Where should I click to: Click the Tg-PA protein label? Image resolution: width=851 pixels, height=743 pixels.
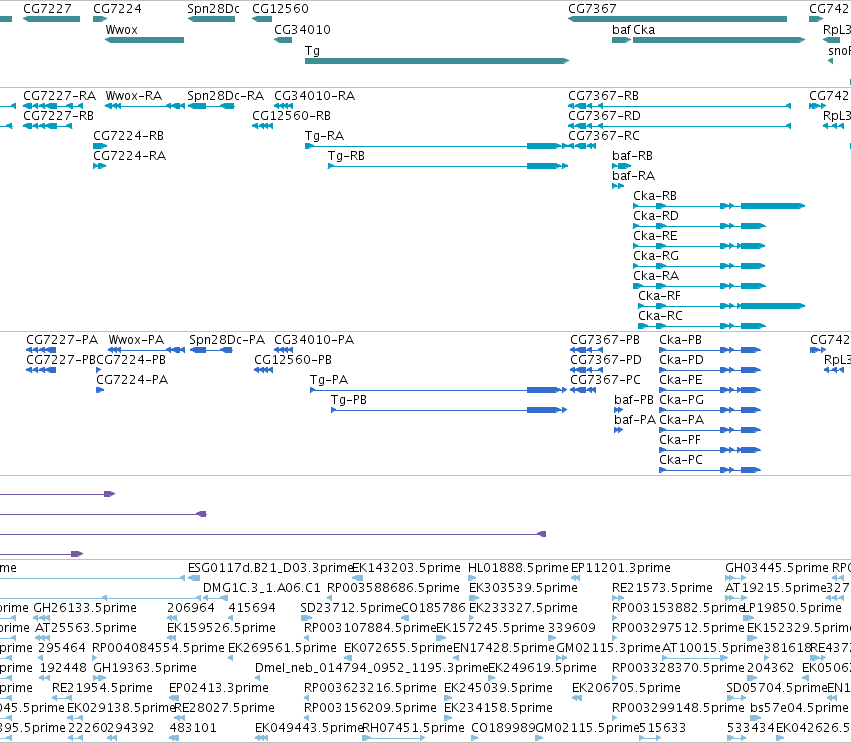pos(329,380)
